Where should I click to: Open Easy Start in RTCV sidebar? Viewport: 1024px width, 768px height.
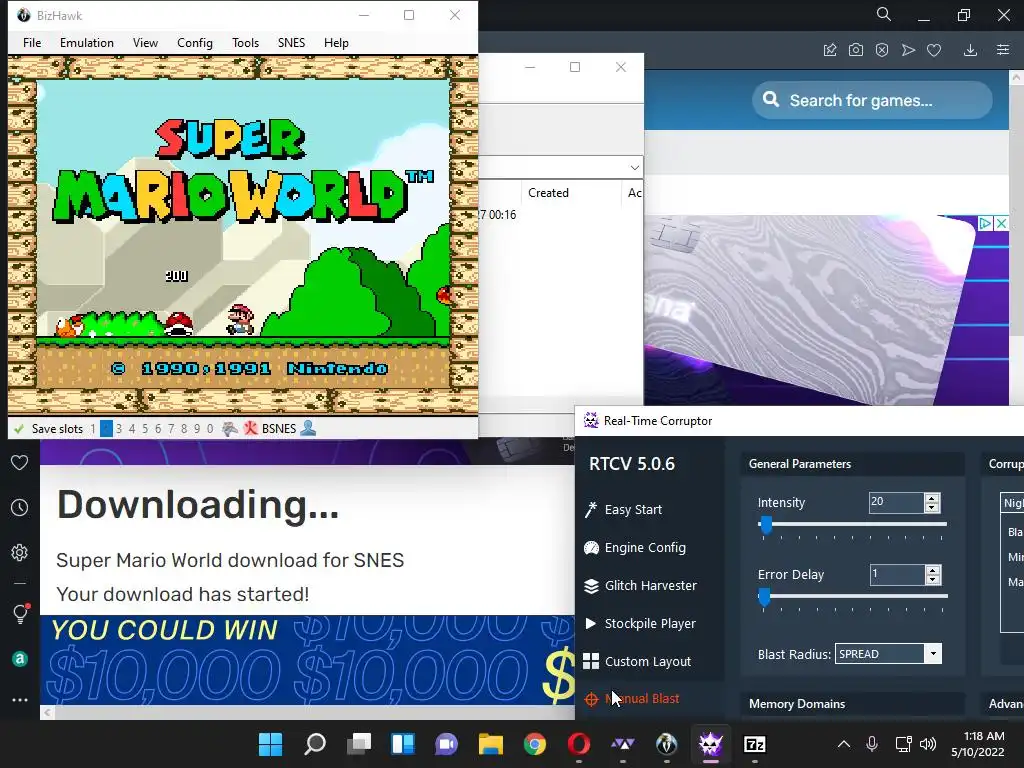(633, 509)
